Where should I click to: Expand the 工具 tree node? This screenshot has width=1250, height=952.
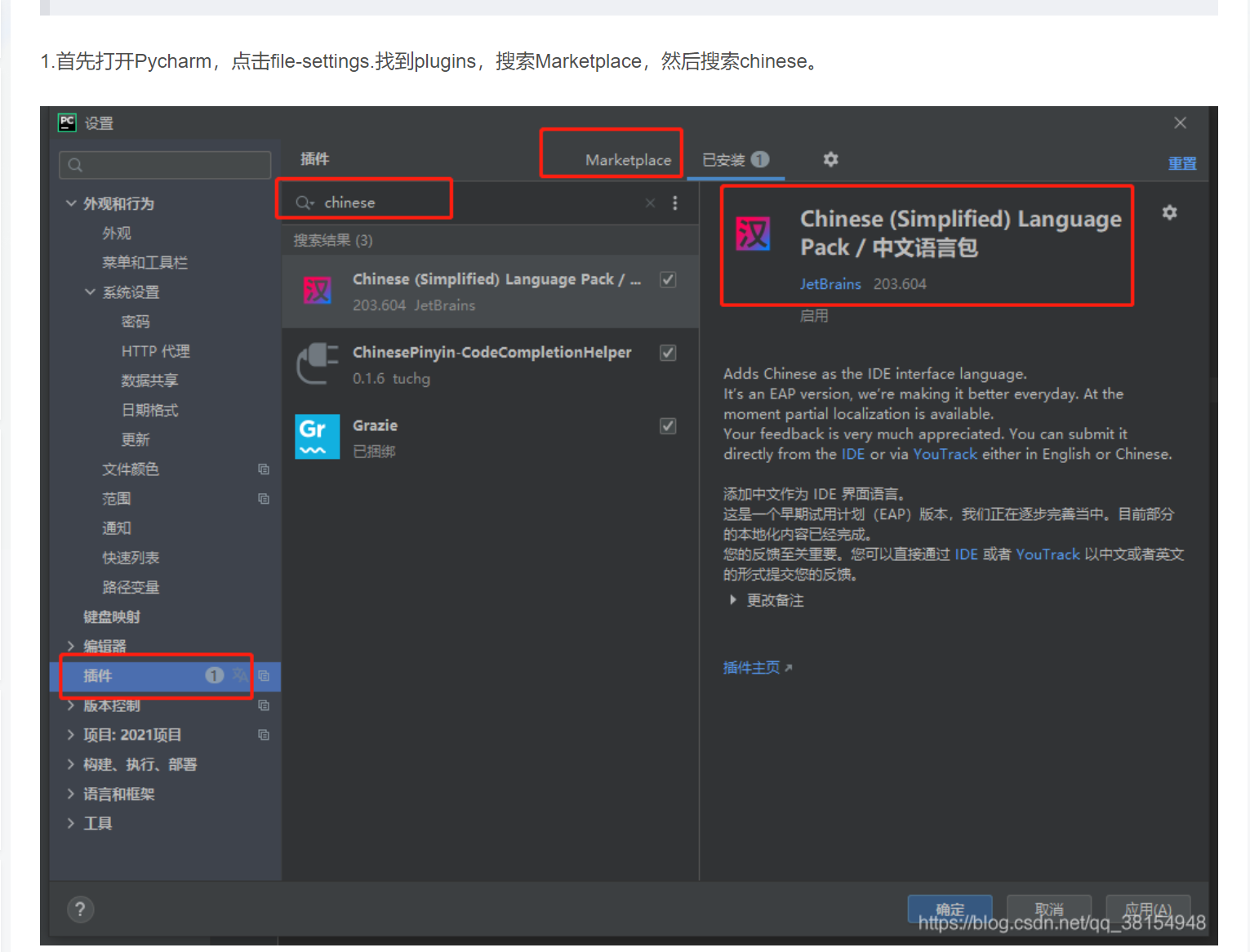pyautogui.click(x=71, y=823)
